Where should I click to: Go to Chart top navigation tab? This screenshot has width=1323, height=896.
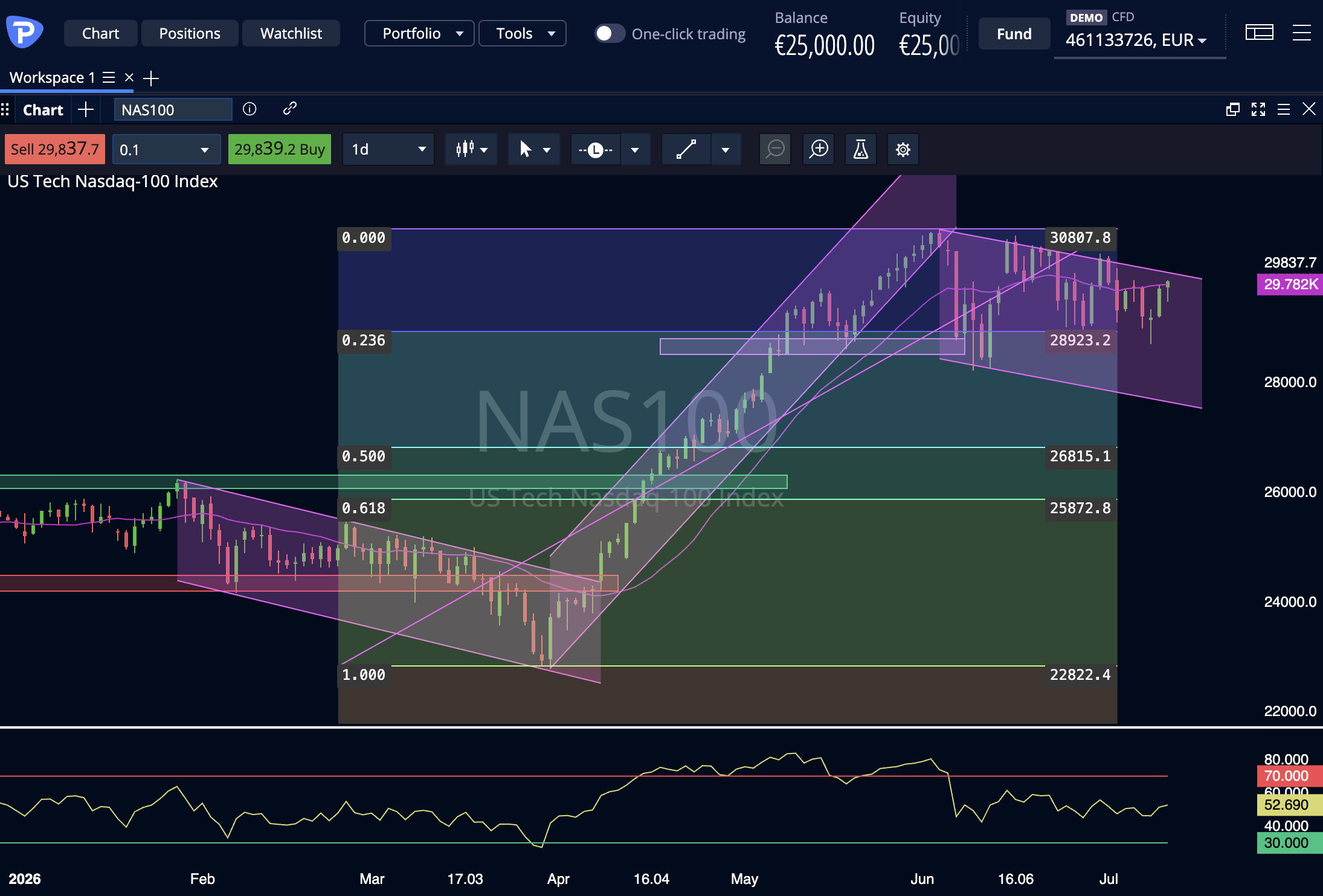[x=100, y=33]
